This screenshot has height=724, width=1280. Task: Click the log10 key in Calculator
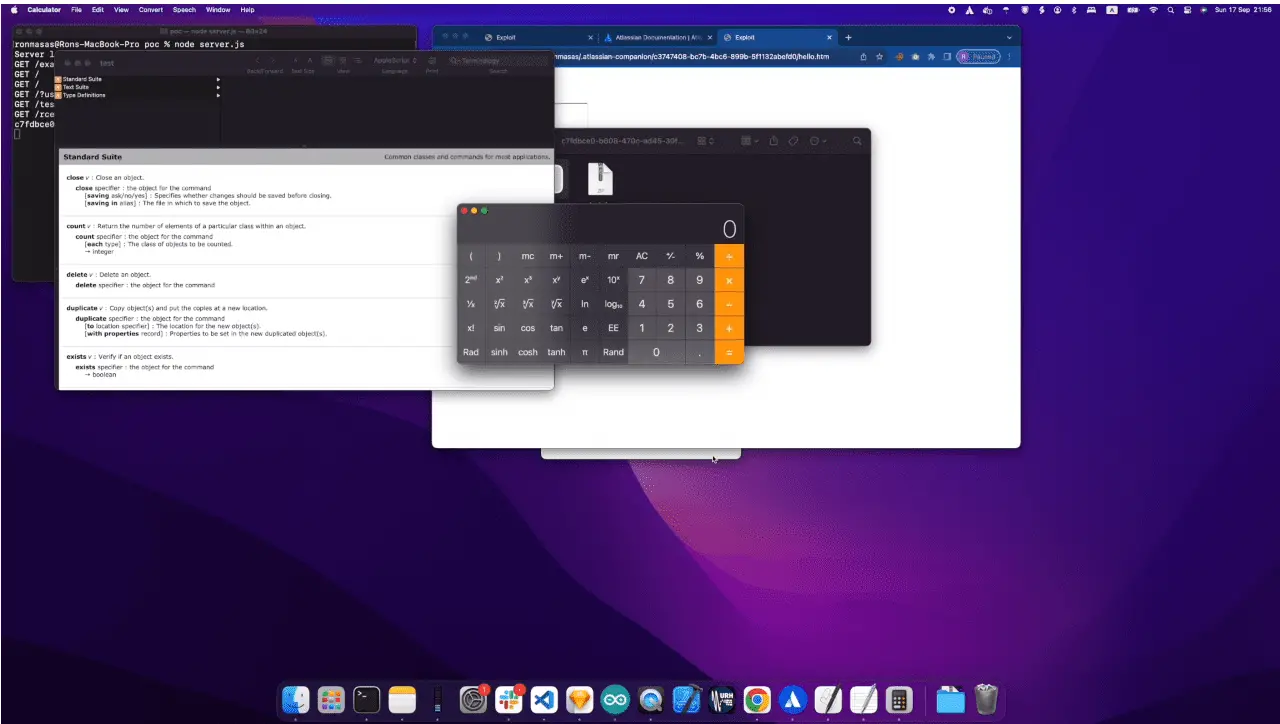pos(614,304)
